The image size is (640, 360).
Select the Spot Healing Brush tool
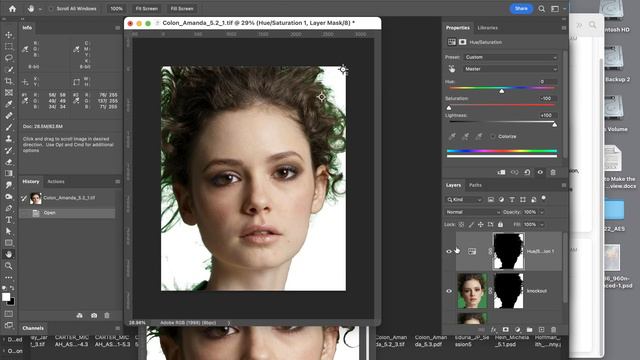(9, 116)
